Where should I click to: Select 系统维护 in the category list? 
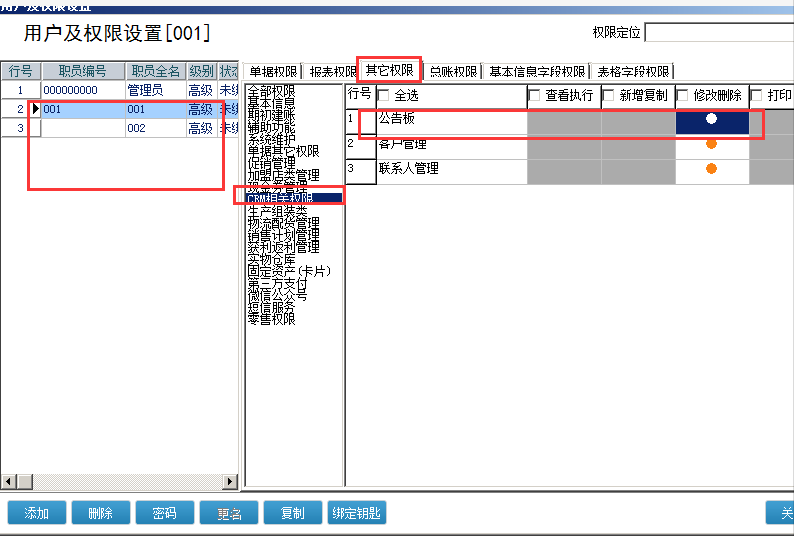click(x=271, y=139)
